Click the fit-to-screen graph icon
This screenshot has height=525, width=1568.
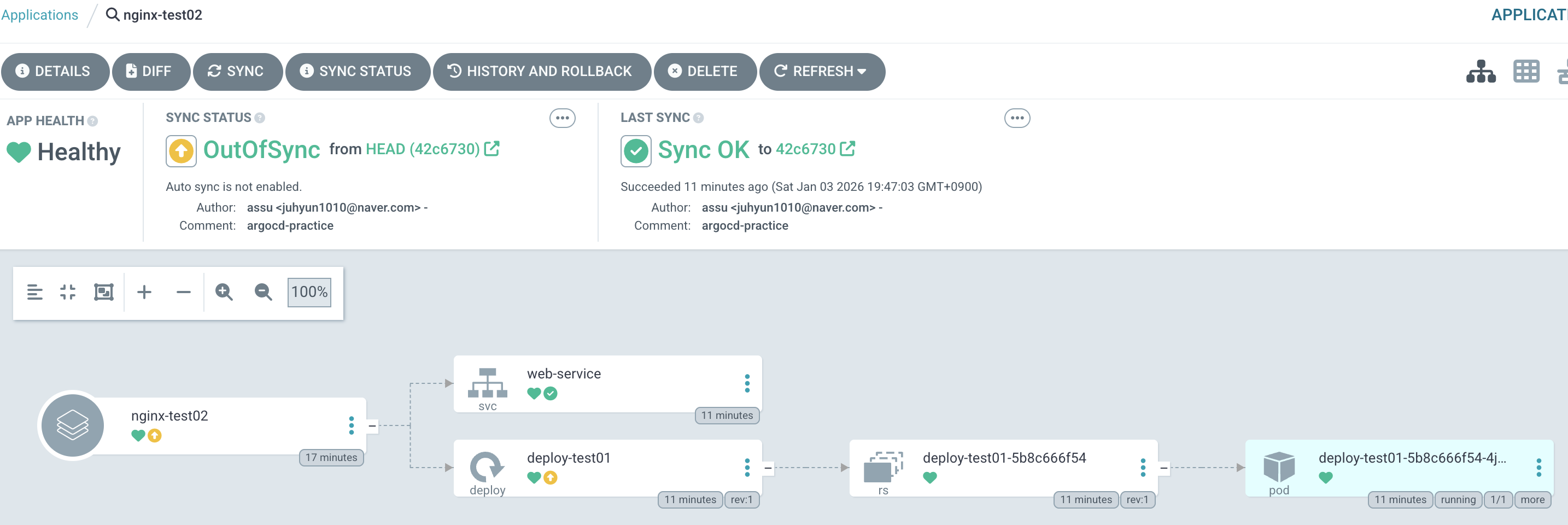pyautogui.click(x=103, y=293)
